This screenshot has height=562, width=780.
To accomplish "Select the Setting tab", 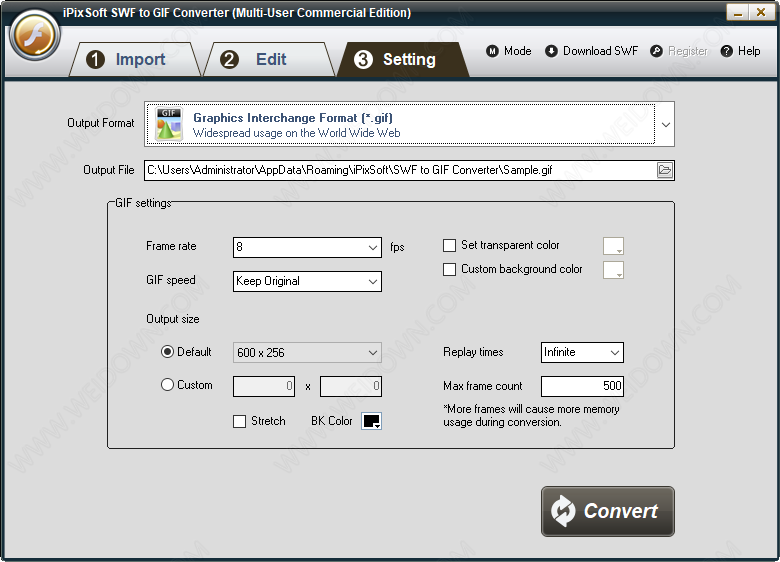I will 403,59.
